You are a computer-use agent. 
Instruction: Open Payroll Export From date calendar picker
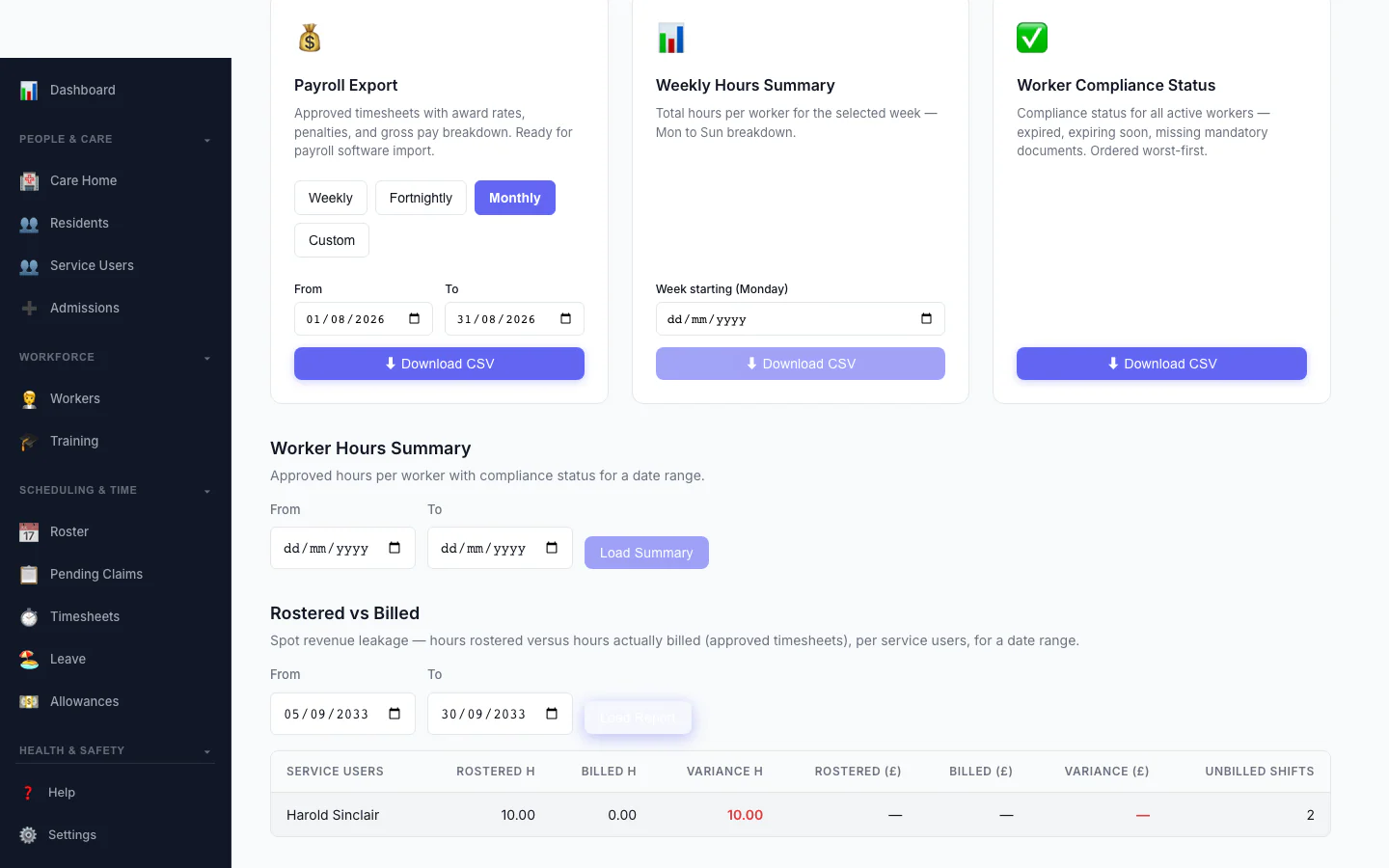pos(415,319)
